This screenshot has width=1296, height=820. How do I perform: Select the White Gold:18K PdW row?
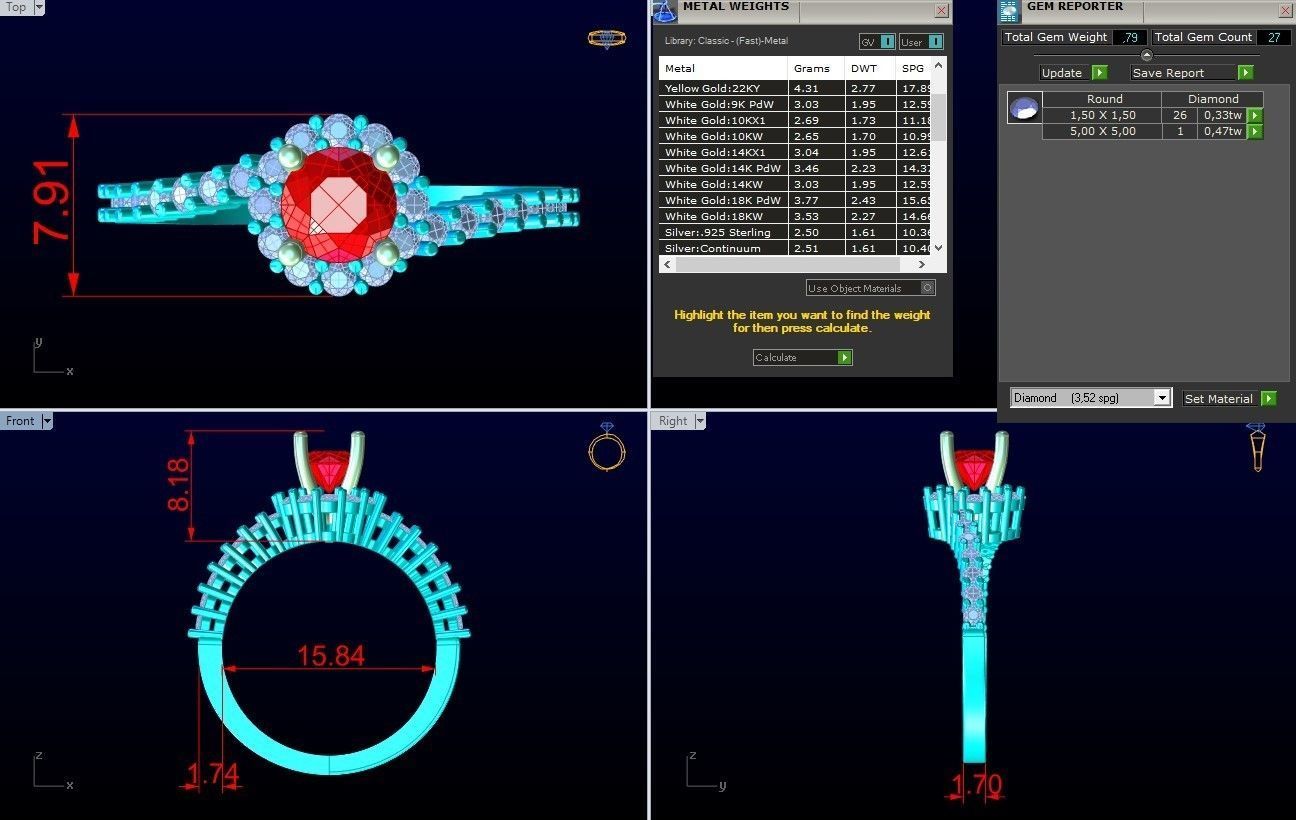(x=795, y=200)
